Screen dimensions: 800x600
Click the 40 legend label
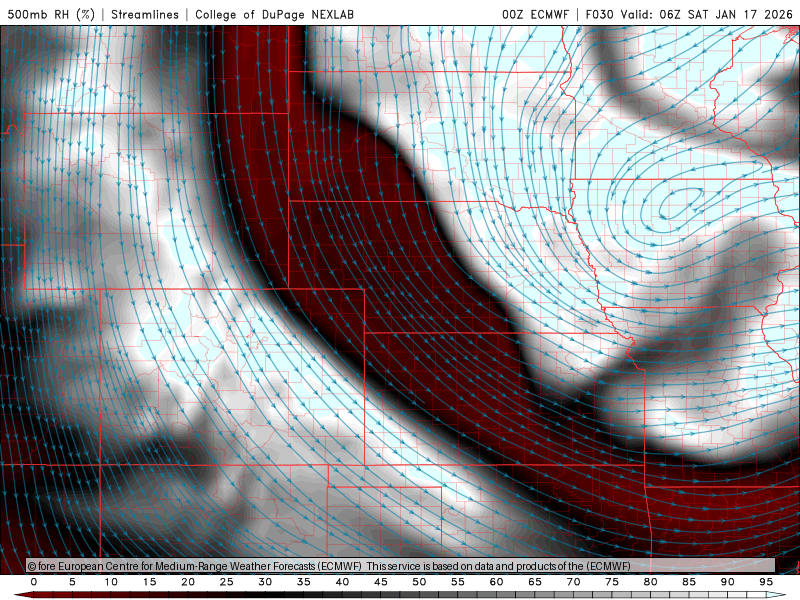342,582
